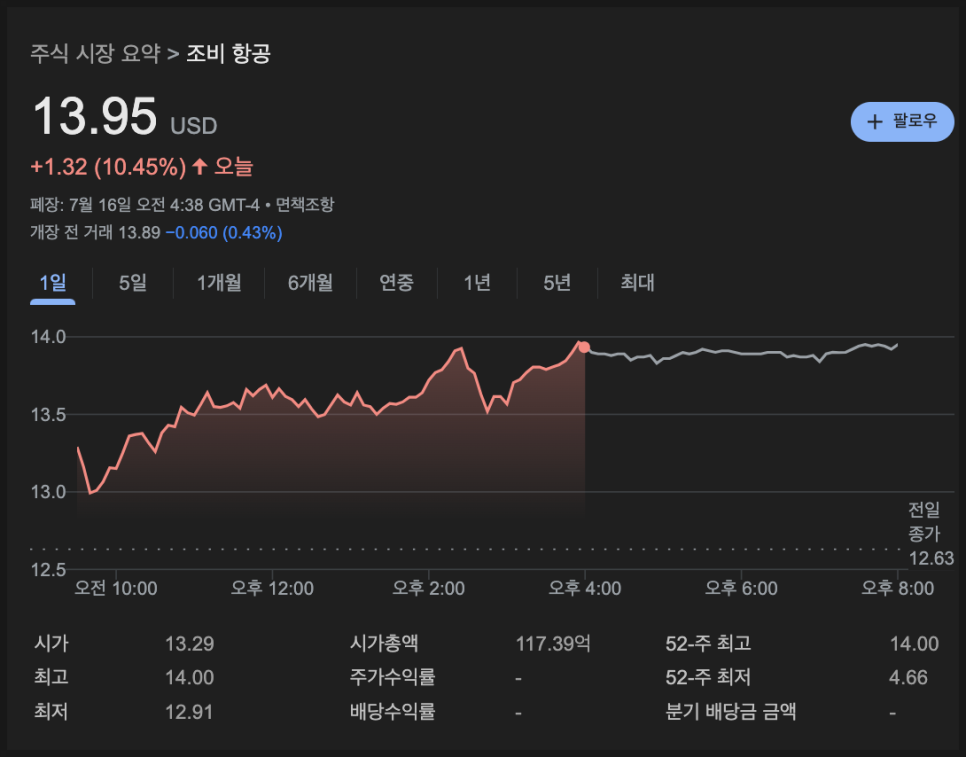Switch to the 5일 range tab
This screenshot has height=757, width=966.
(x=132, y=283)
